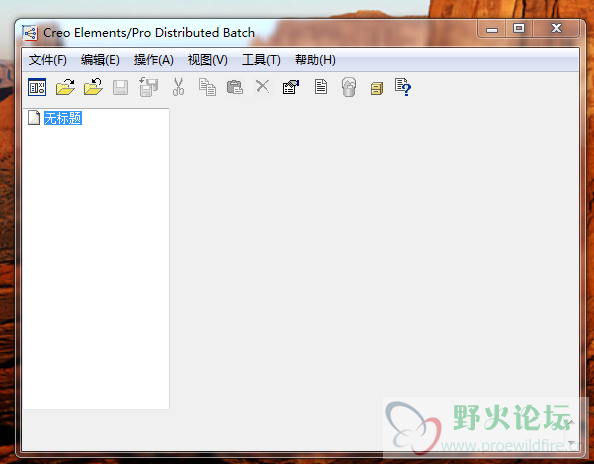This screenshot has width=594, height=464.
Task: Click the Cut scissors icon
Action: [x=178, y=87]
